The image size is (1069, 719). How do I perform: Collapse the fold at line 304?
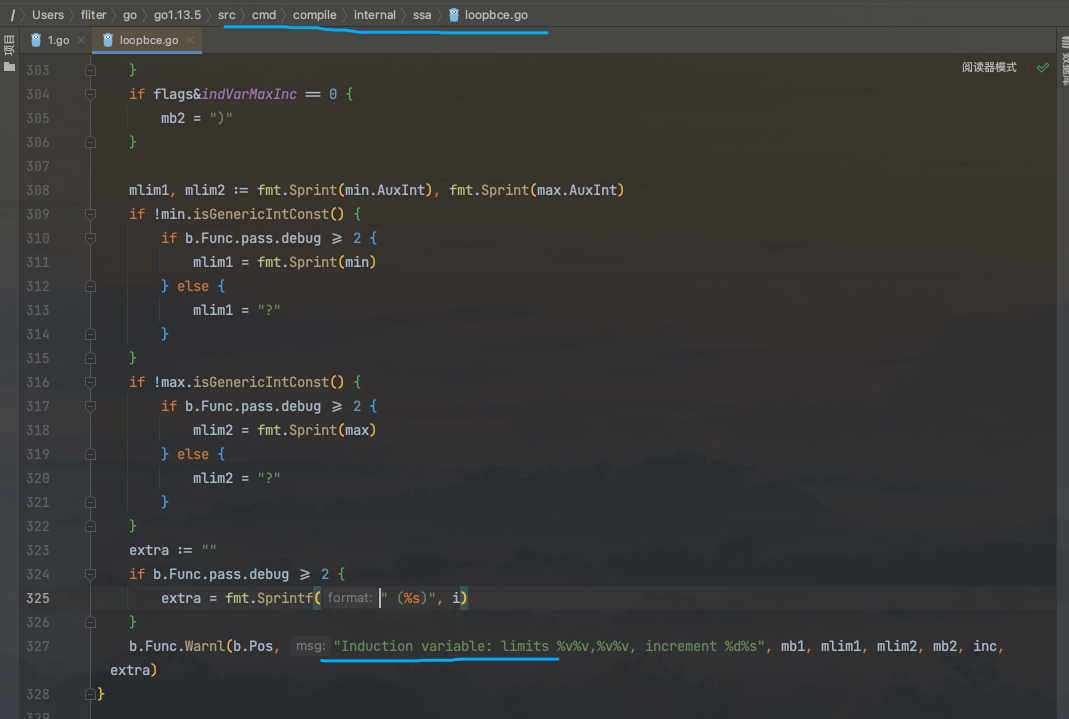(x=90, y=94)
